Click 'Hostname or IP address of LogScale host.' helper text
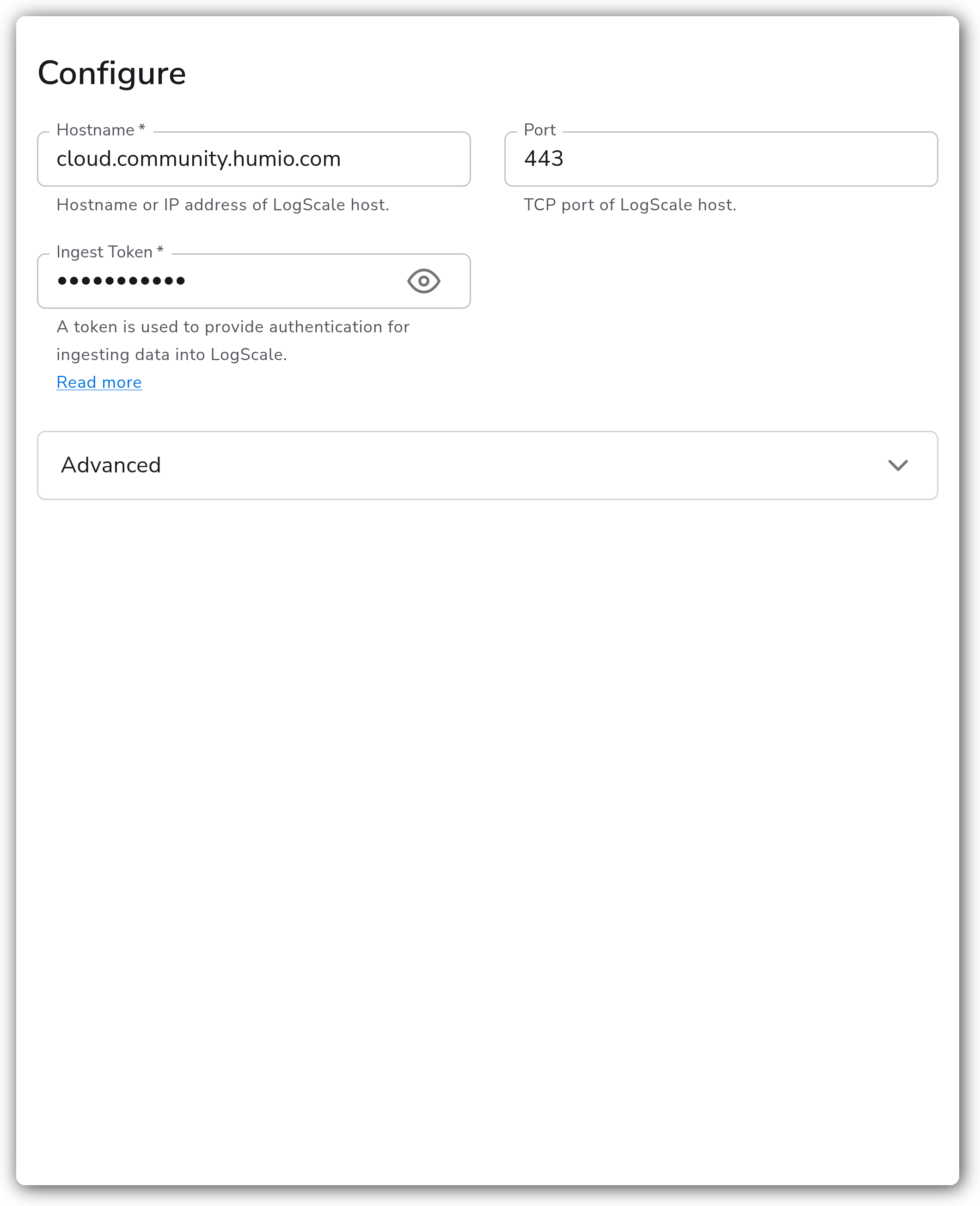Image resolution: width=980 pixels, height=1206 pixels. click(x=223, y=205)
